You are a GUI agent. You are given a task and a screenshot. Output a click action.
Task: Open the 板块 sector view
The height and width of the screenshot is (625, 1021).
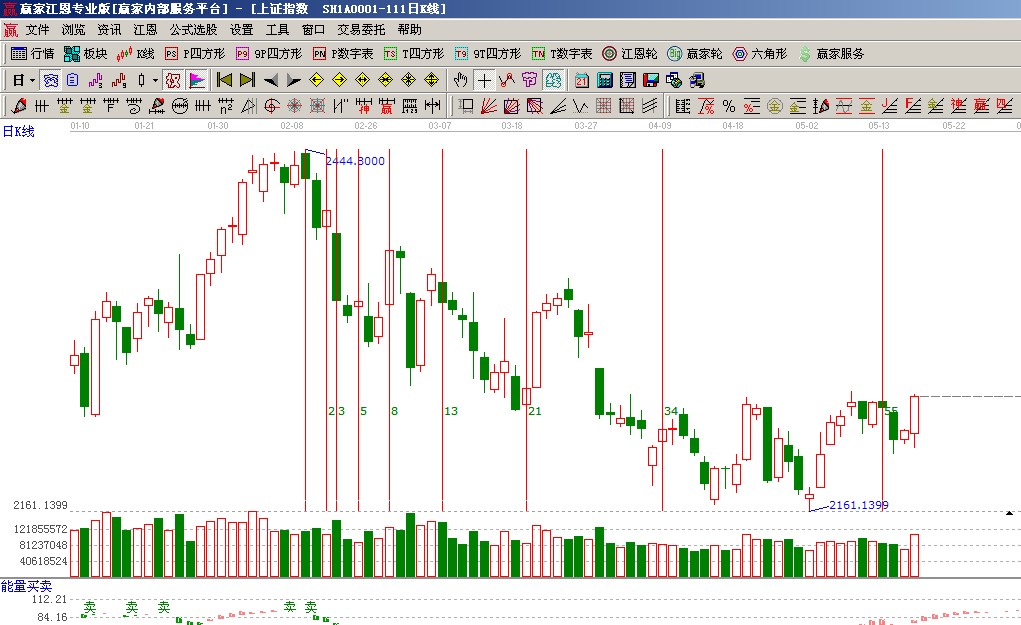[86, 54]
